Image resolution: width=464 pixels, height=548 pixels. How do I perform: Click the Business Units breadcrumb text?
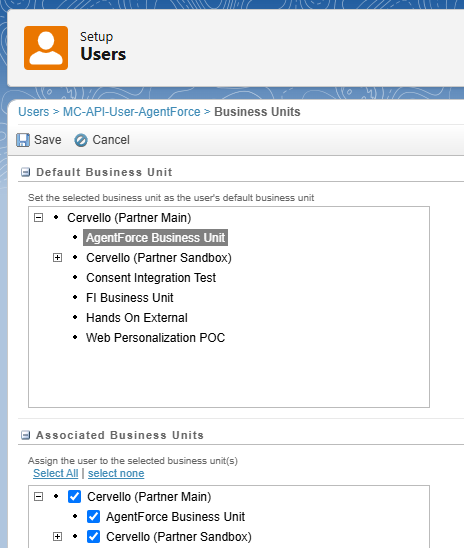click(257, 112)
